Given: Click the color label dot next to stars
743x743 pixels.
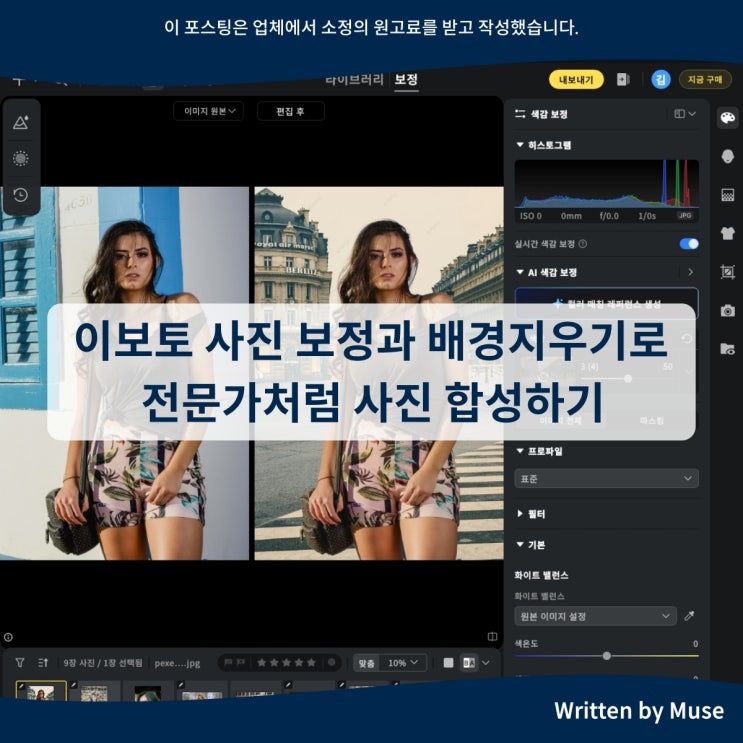Looking at the screenshot, I should [332, 662].
